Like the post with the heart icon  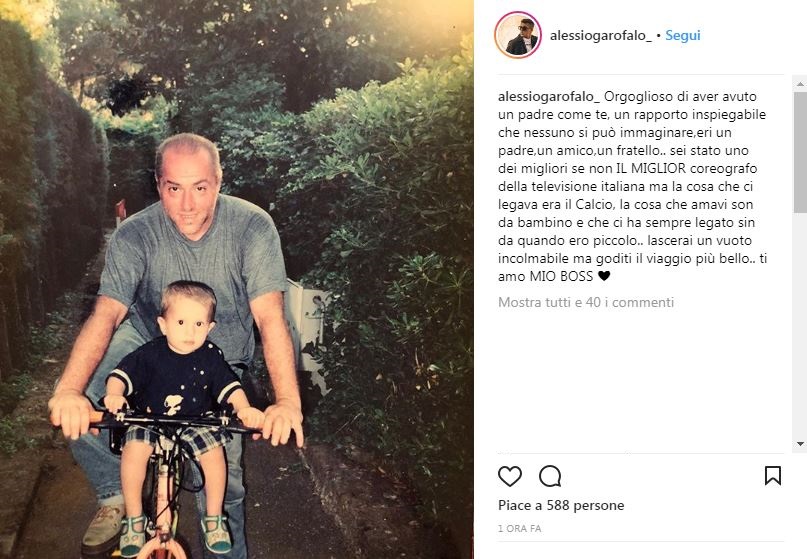tap(510, 476)
